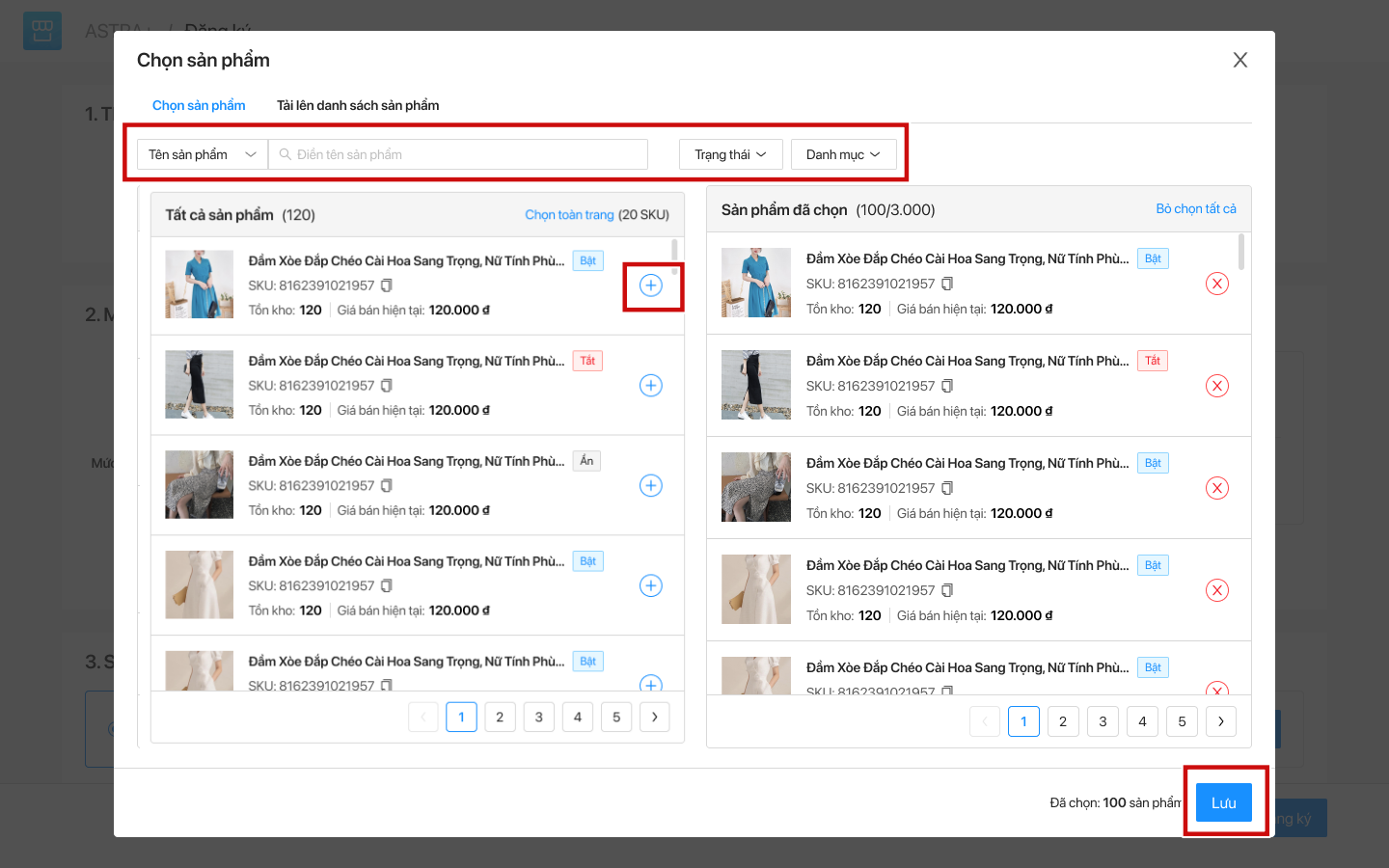Remove floral dress from selected products list

click(x=1217, y=488)
